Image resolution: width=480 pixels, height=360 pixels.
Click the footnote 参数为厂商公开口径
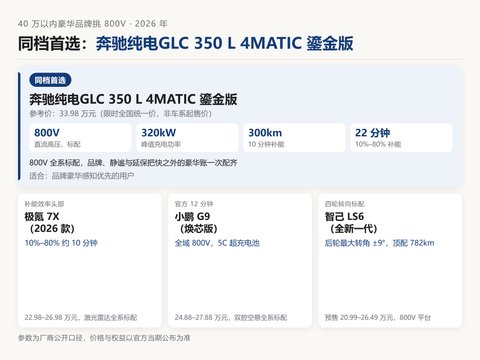[104, 338]
